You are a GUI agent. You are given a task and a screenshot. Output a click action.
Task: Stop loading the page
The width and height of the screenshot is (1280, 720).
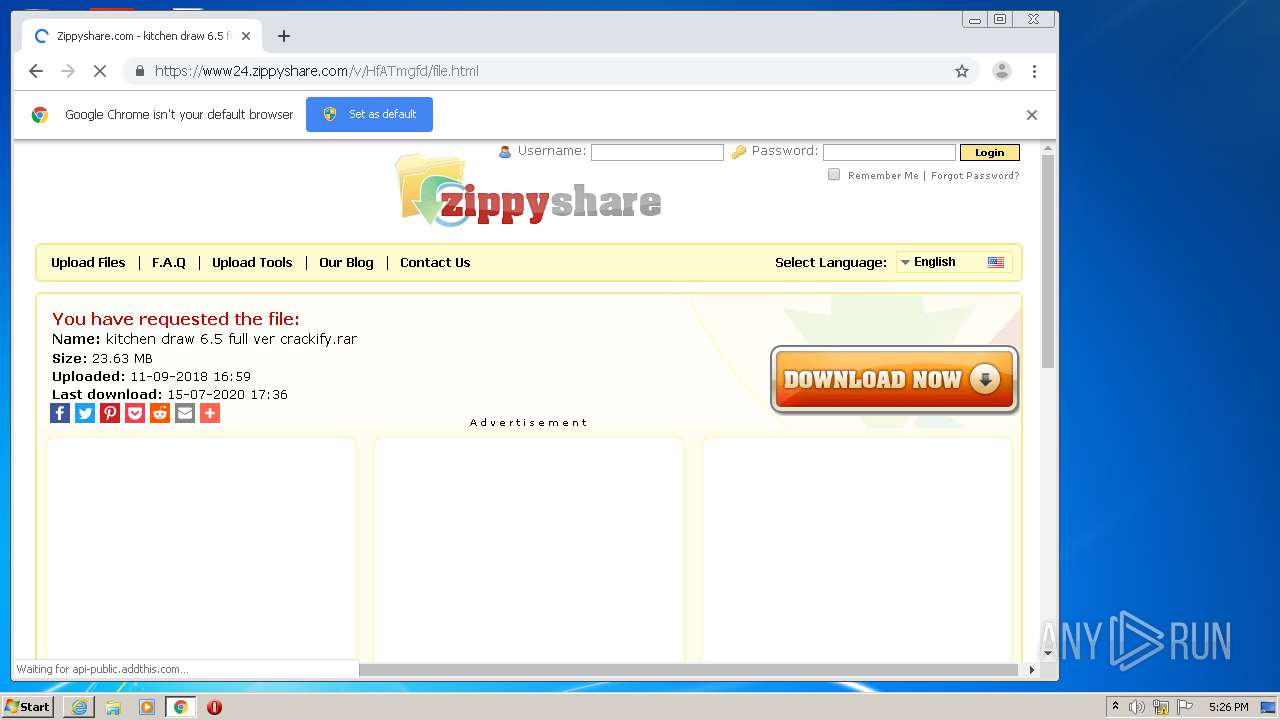100,71
